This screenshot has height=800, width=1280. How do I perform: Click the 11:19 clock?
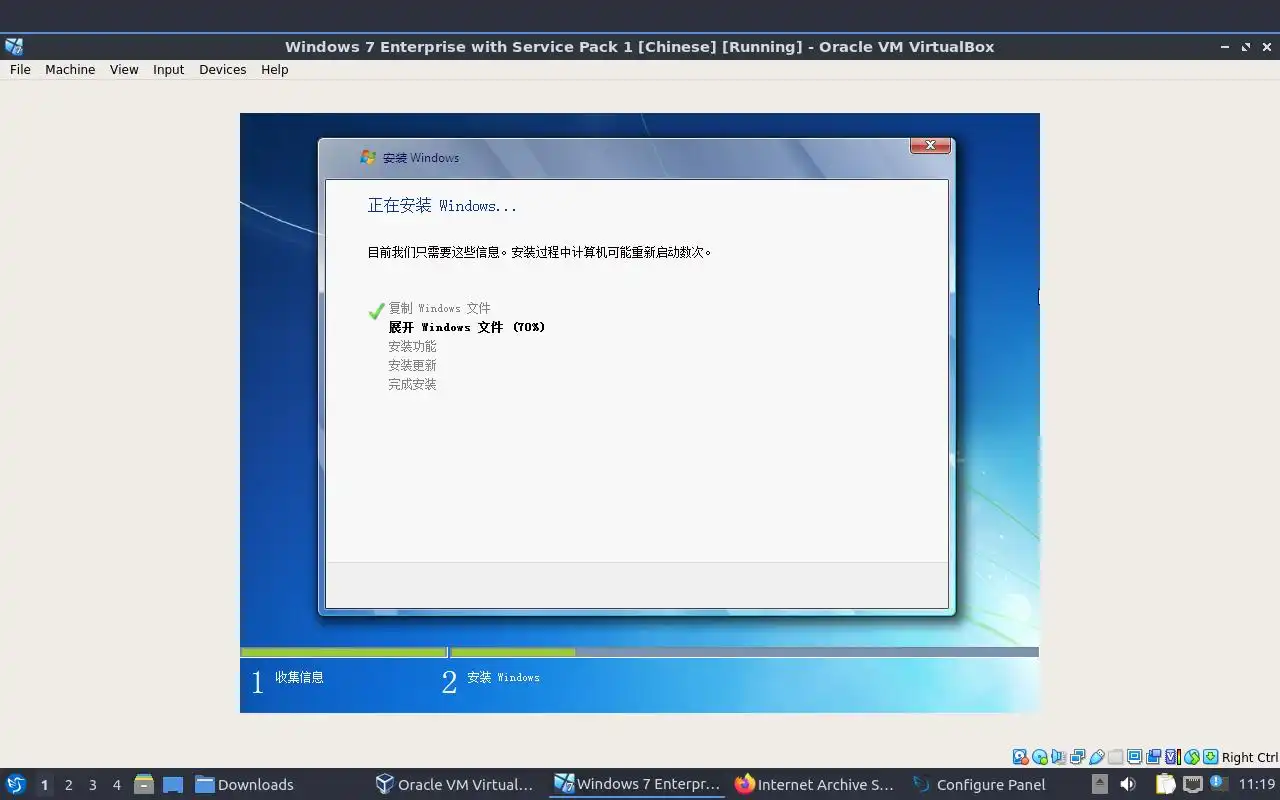[1257, 784]
